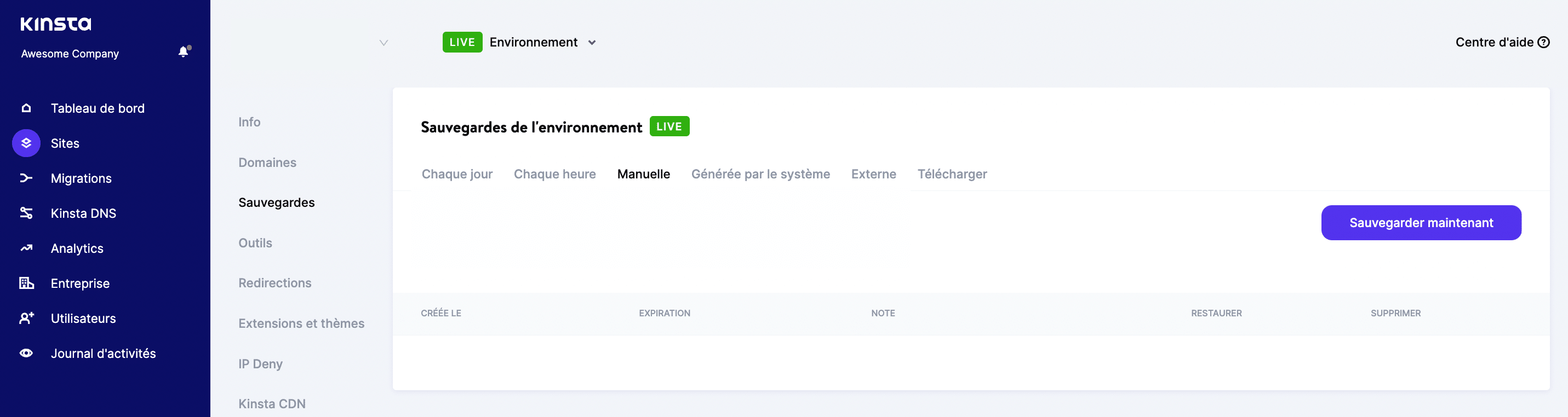Open Entreprise settings
Viewport: 1568px width, 417px height.
pyautogui.click(x=80, y=283)
